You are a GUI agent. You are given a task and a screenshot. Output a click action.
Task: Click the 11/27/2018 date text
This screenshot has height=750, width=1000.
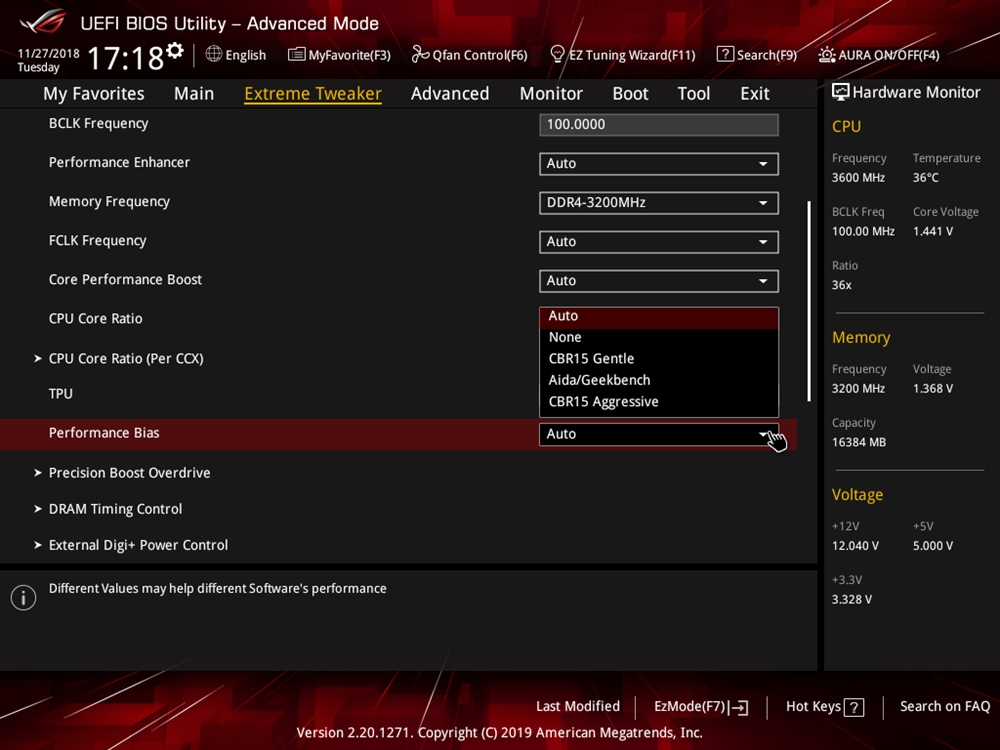coord(48,54)
